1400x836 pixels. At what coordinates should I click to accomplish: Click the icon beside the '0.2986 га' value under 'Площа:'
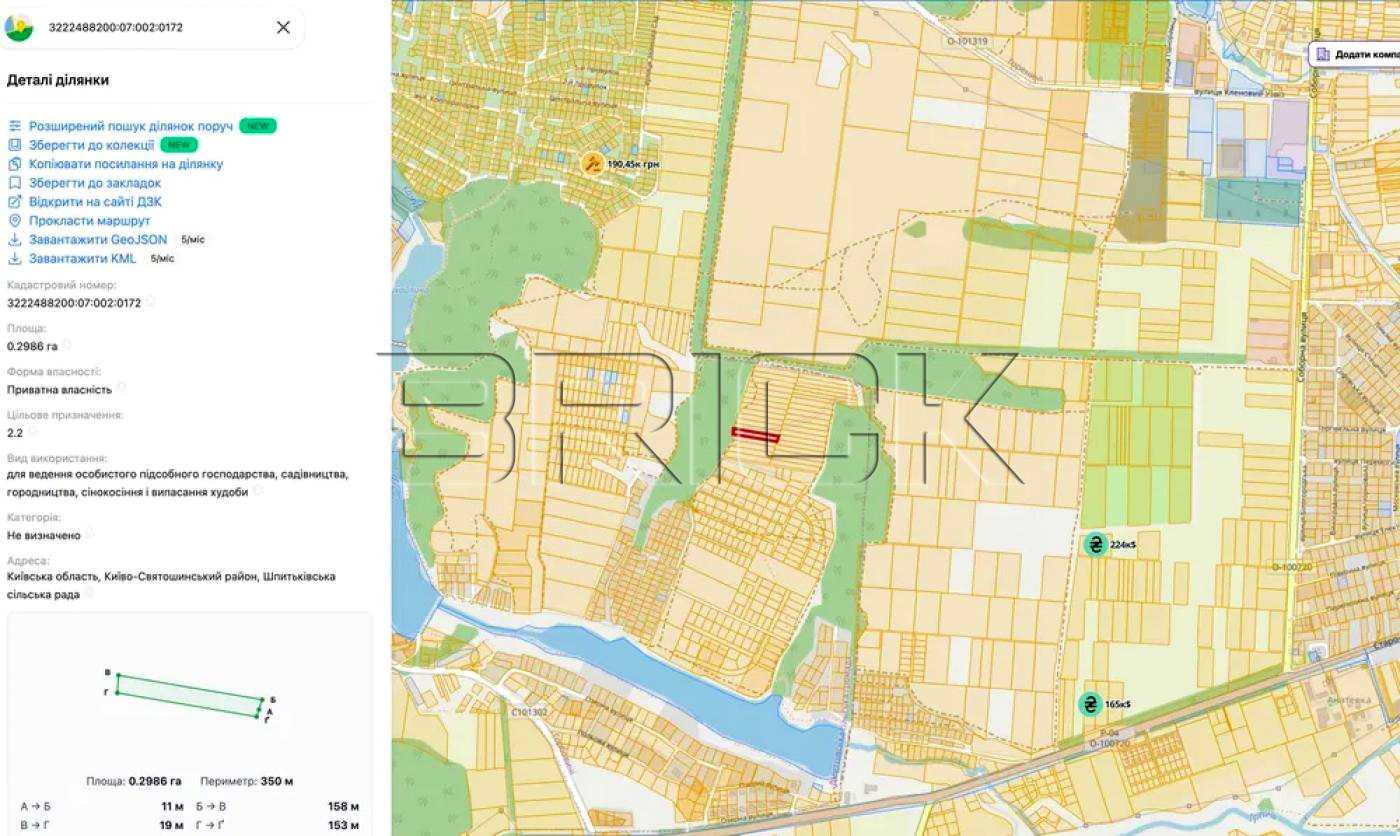[67, 345]
